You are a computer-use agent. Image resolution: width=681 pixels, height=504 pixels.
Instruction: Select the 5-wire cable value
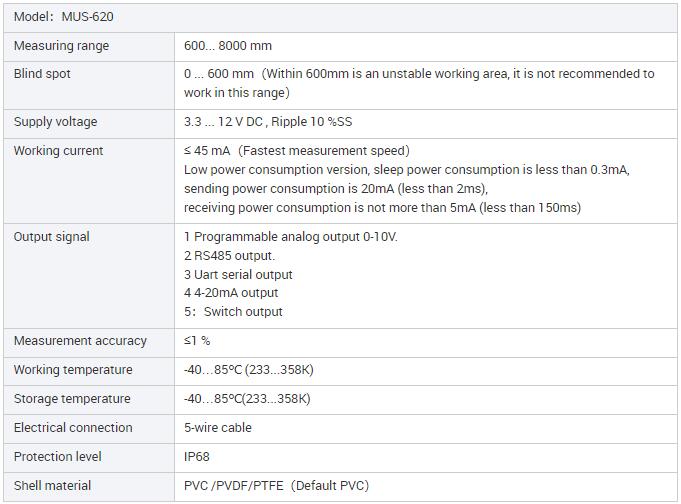click(218, 428)
